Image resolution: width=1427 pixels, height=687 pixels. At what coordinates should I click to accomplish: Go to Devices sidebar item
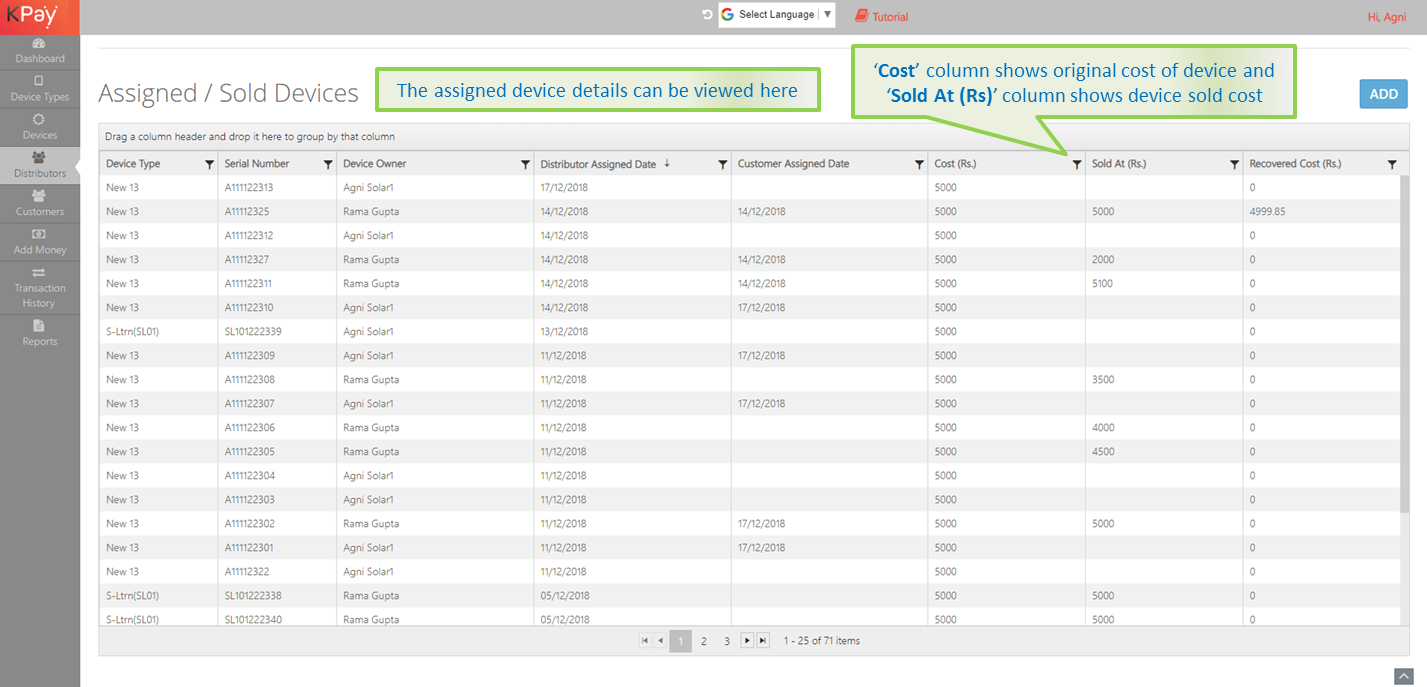click(x=39, y=127)
